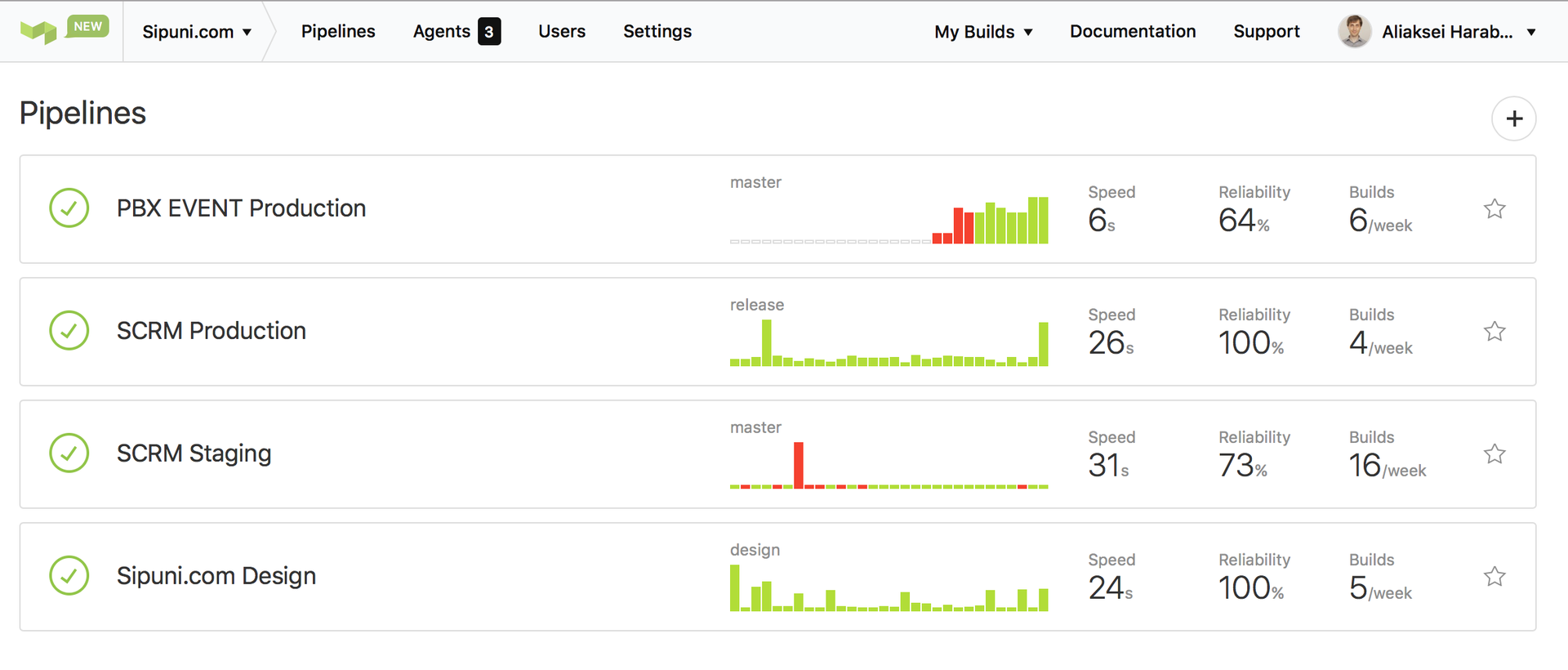
Task: Click the 4/week builds value for SCRM Production
Action: coord(1380,343)
